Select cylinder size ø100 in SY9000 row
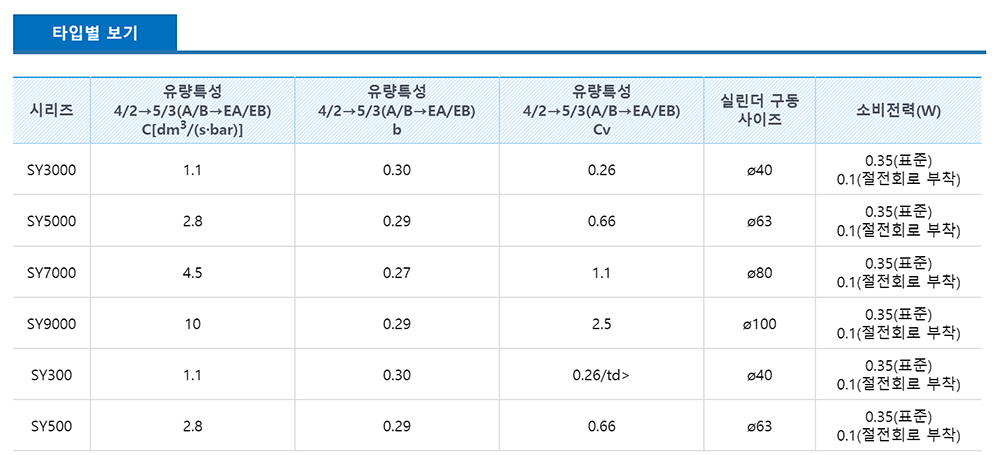The height and width of the screenshot is (455, 1000). click(760, 324)
